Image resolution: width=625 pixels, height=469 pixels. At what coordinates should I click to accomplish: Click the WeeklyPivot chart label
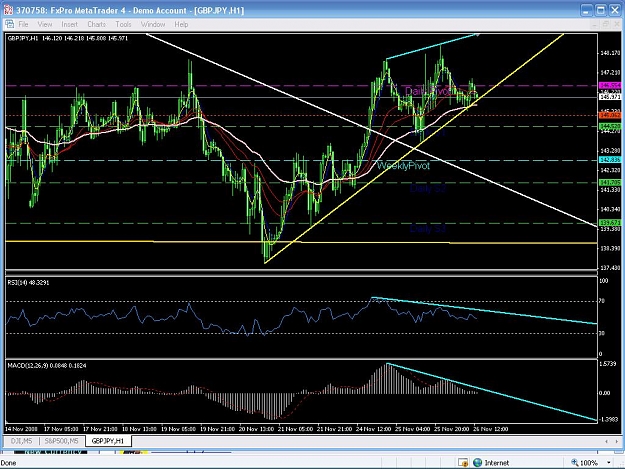coord(403,166)
